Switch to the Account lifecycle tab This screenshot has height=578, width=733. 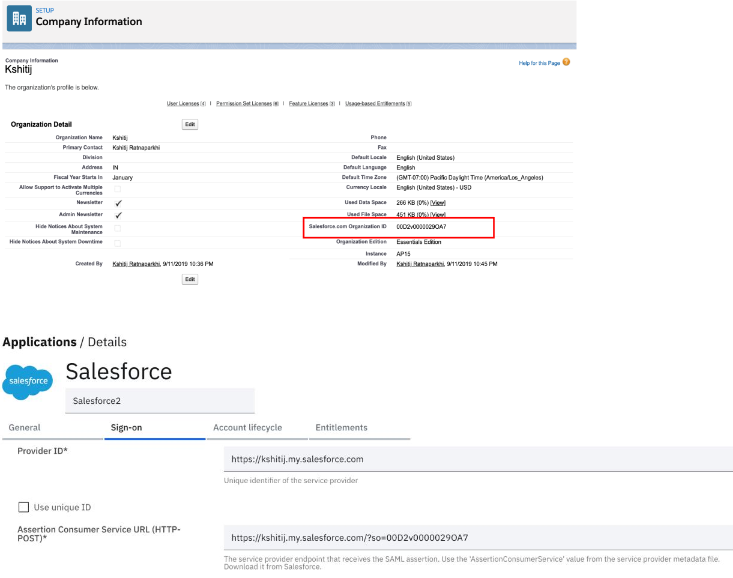point(257,427)
